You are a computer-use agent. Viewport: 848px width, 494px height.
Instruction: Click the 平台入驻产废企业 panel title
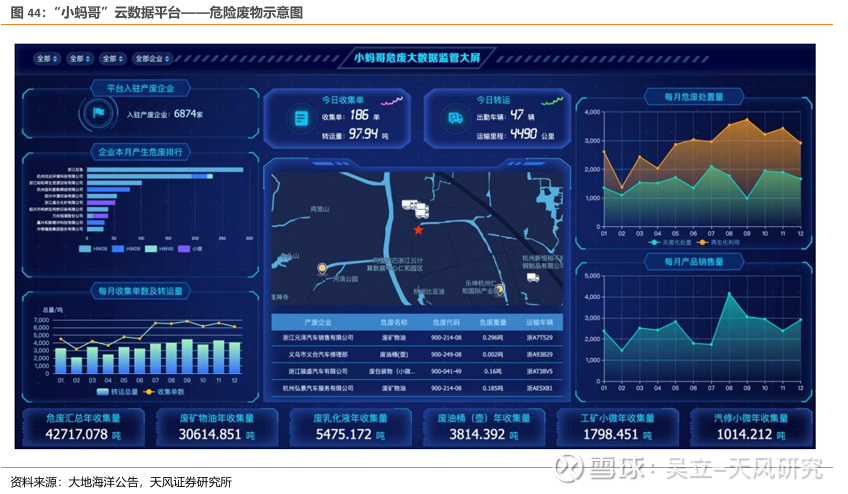point(140,88)
